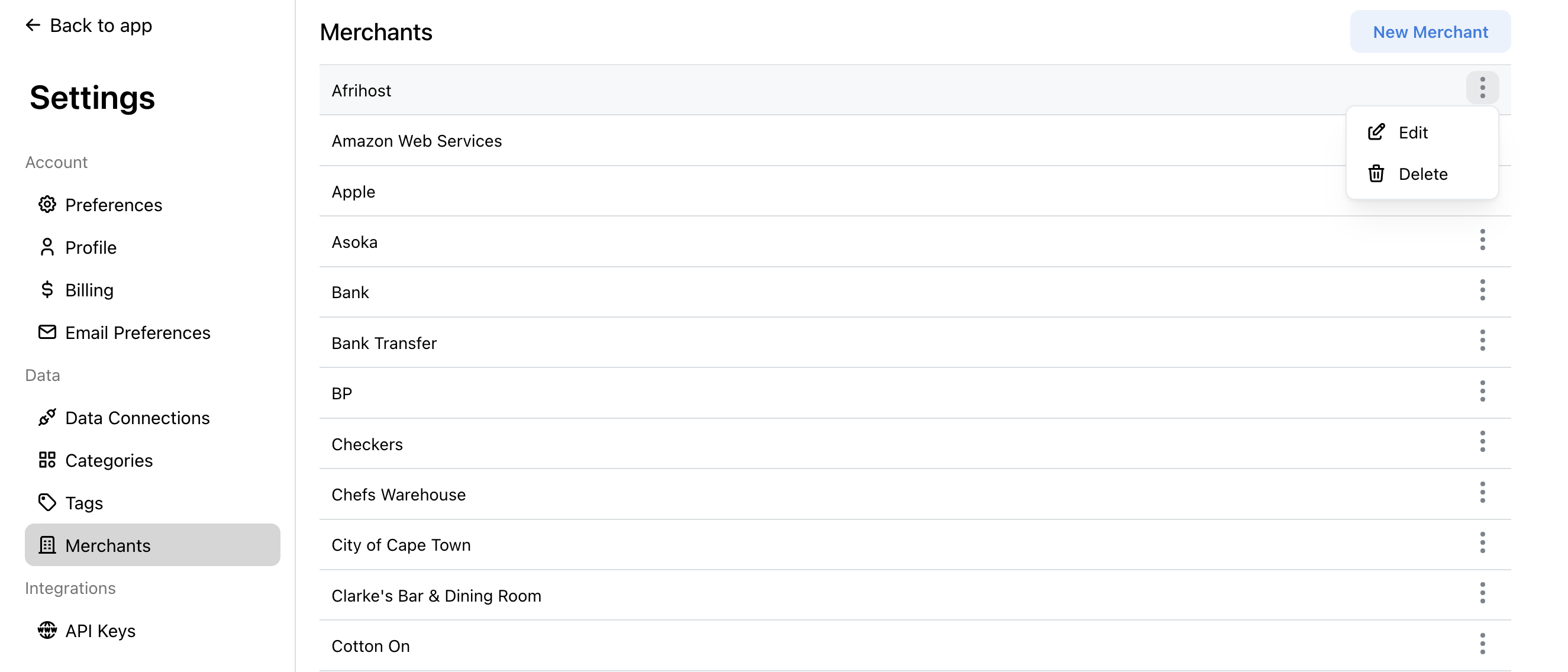Click the Data Connections plug icon
Viewport: 1568px width, 672px height.
click(x=47, y=418)
